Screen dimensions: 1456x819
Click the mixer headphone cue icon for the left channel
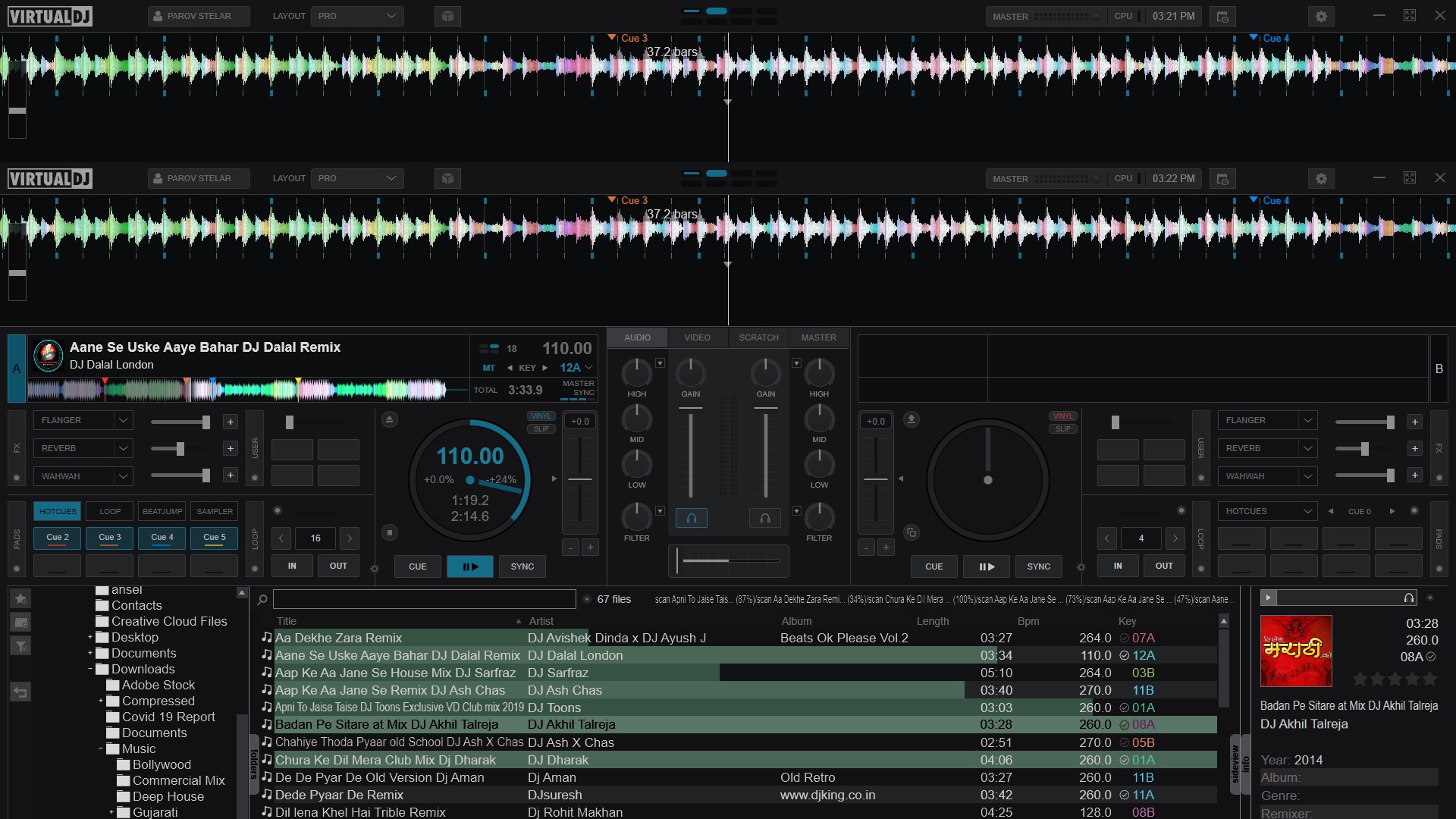coord(691,518)
